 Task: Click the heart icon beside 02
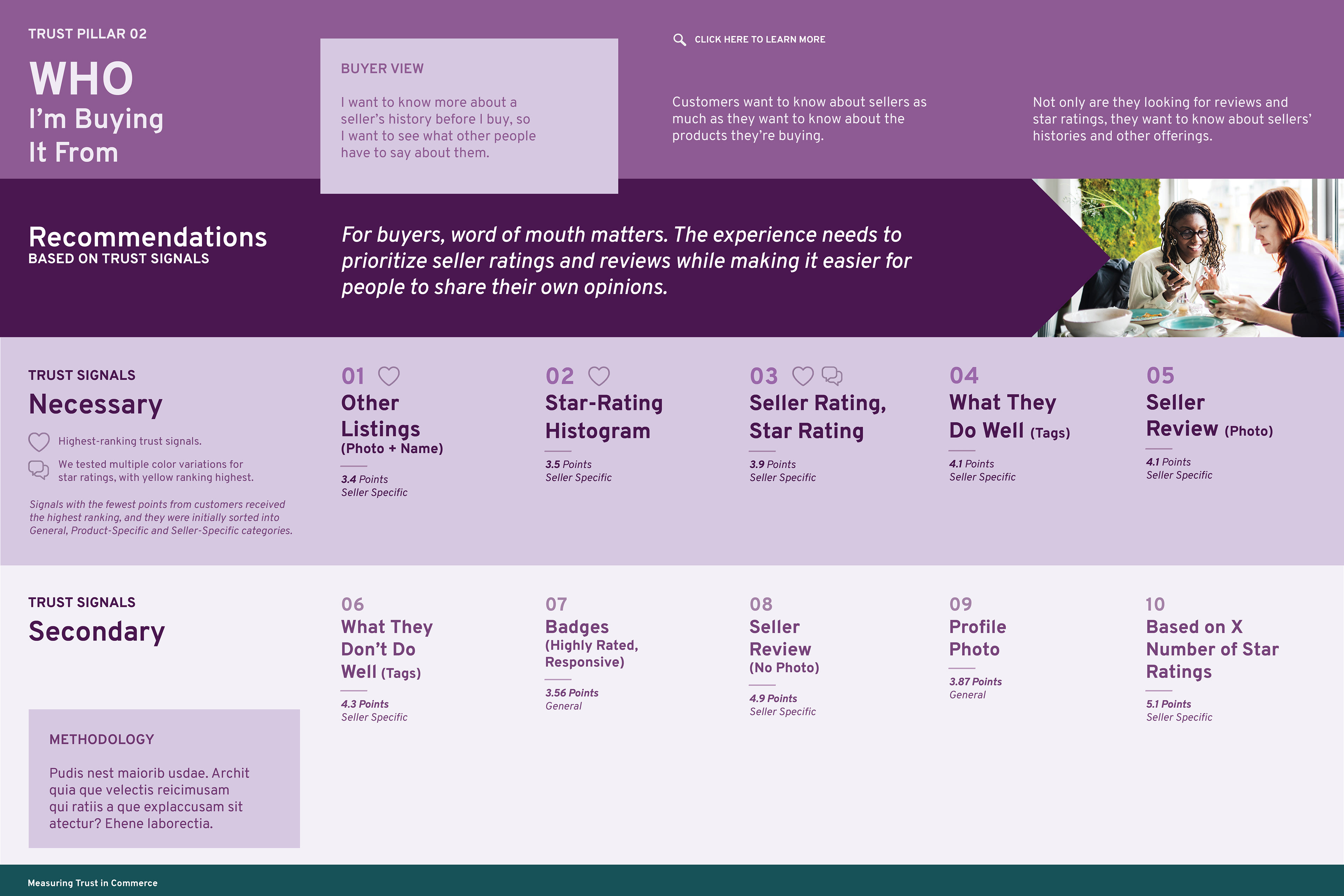599,376
